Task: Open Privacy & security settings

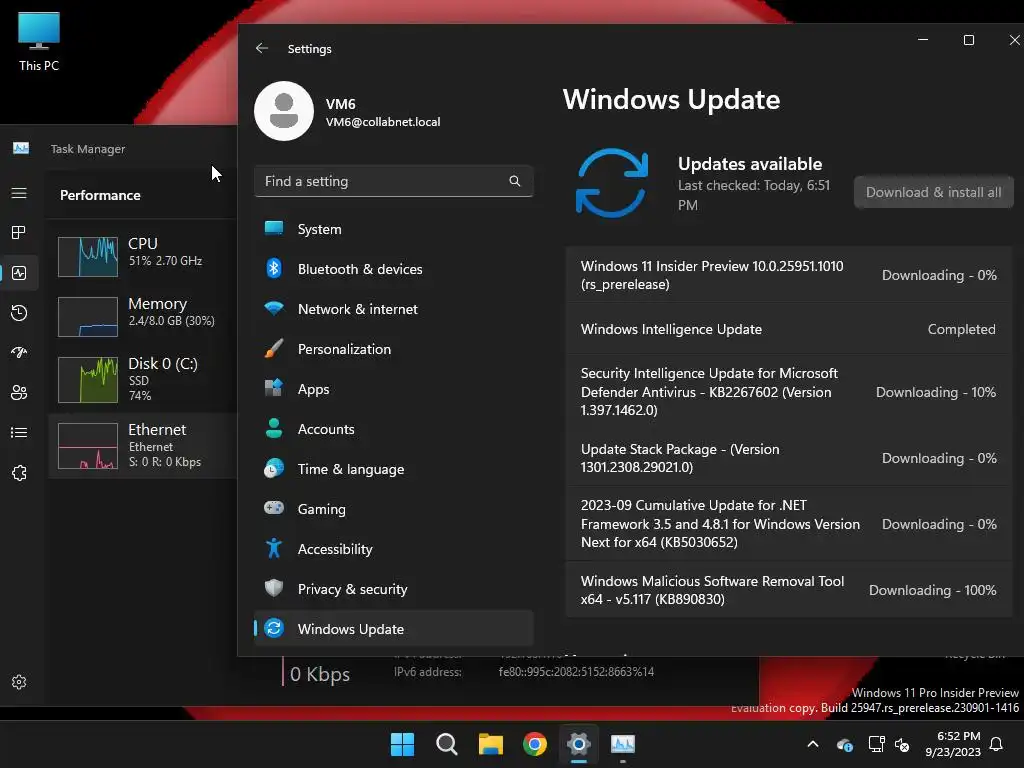Action: point(394,589)
